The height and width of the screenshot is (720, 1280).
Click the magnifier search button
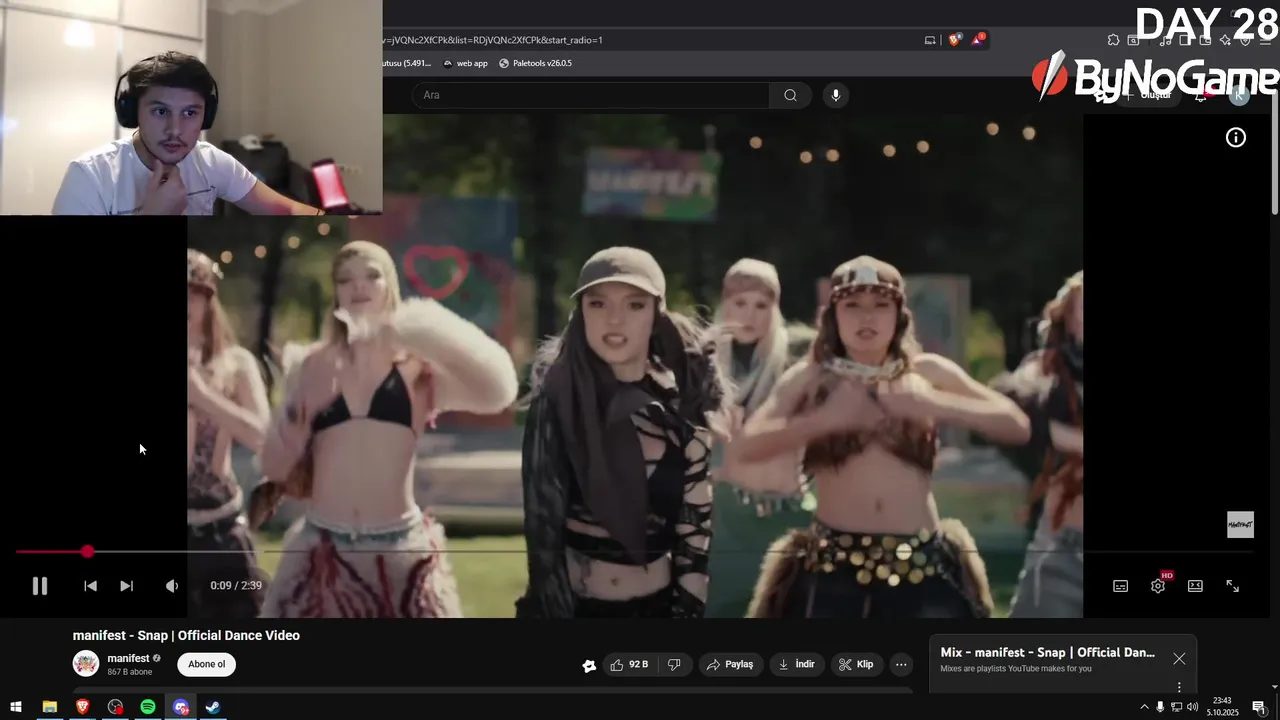[x=790, y=95]
